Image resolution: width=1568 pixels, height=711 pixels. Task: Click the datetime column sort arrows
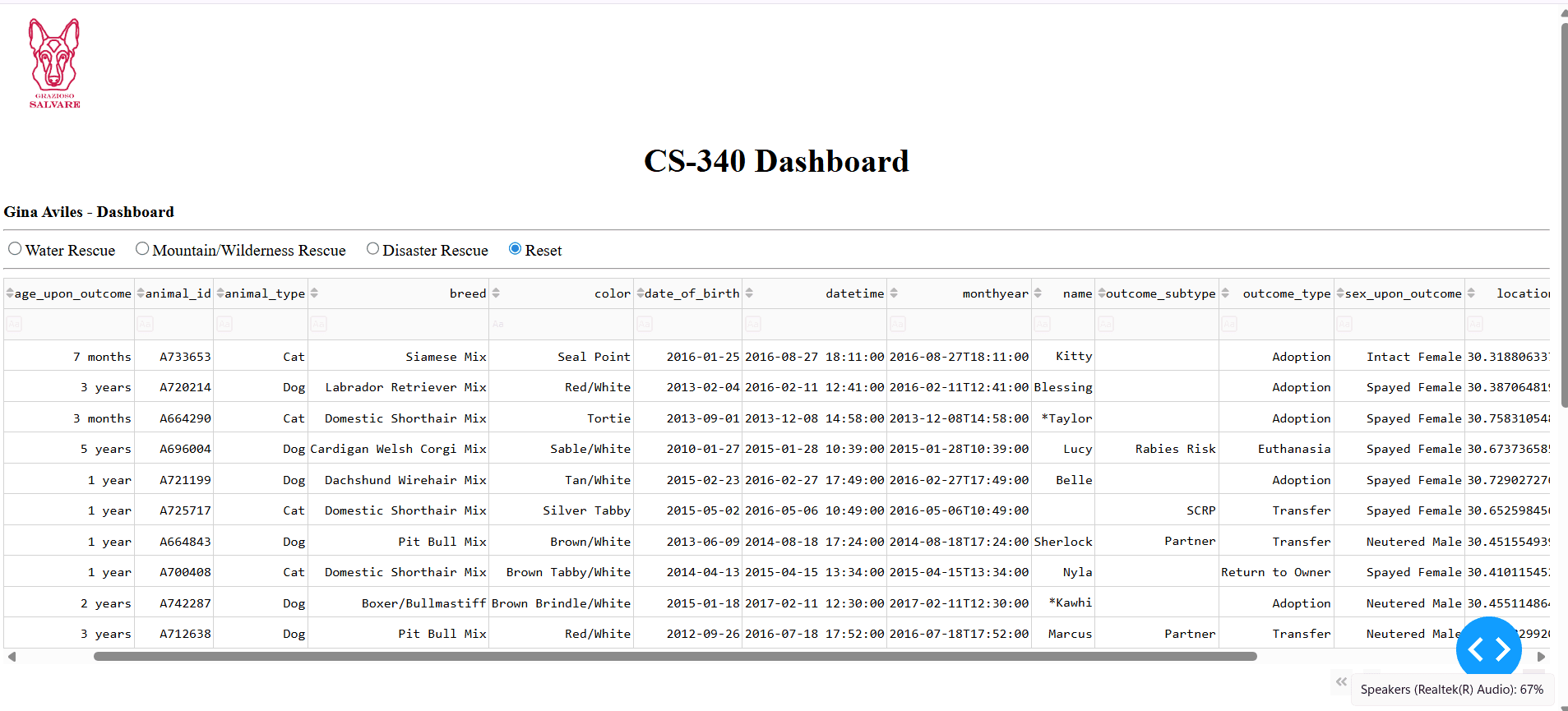[x=749, y=293]
